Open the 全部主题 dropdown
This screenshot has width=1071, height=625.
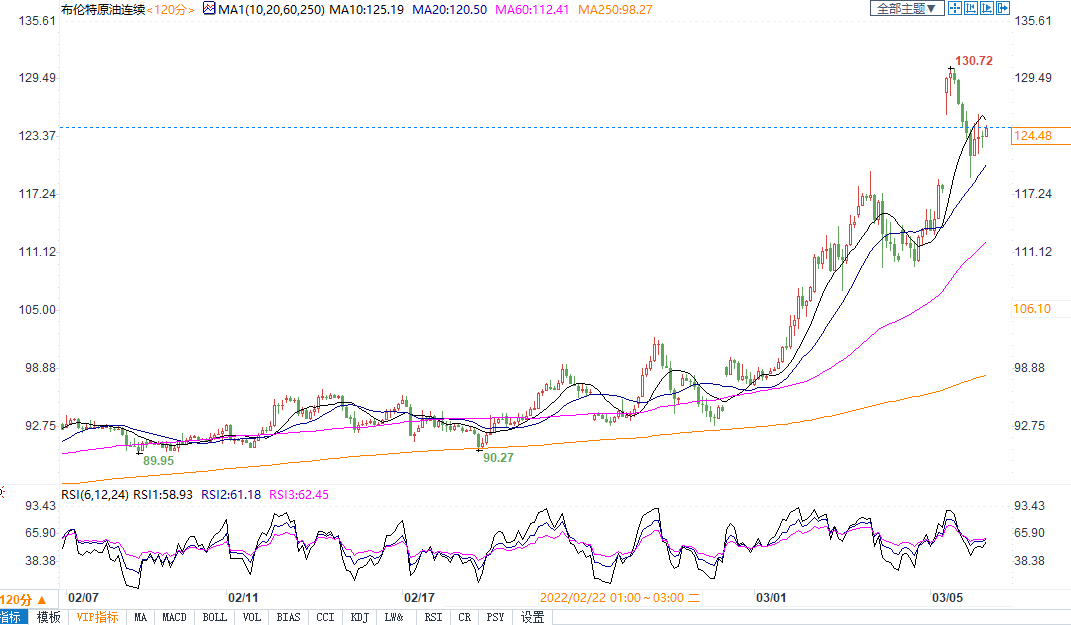[907, 8]
